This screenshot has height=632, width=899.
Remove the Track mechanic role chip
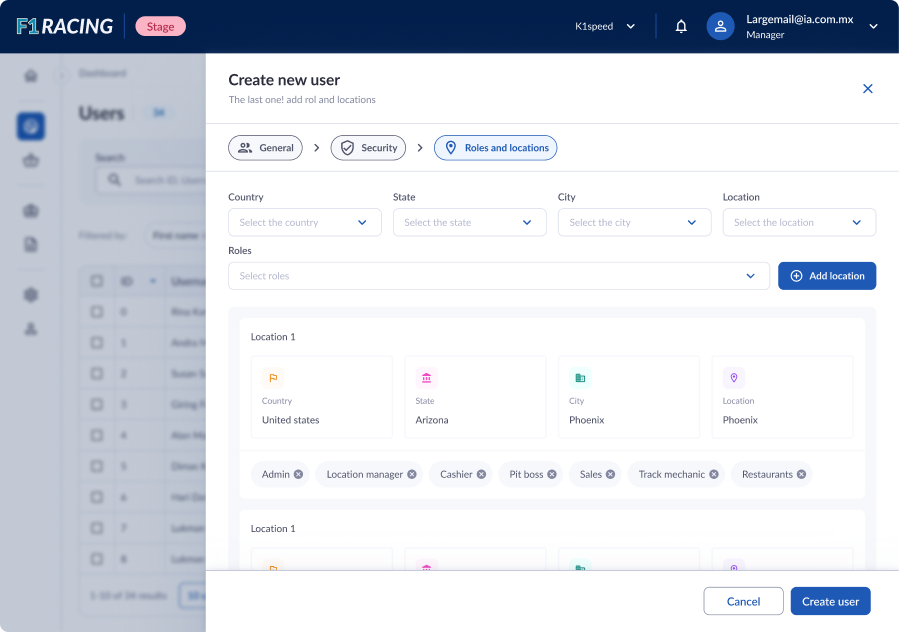tap(713, 474)
